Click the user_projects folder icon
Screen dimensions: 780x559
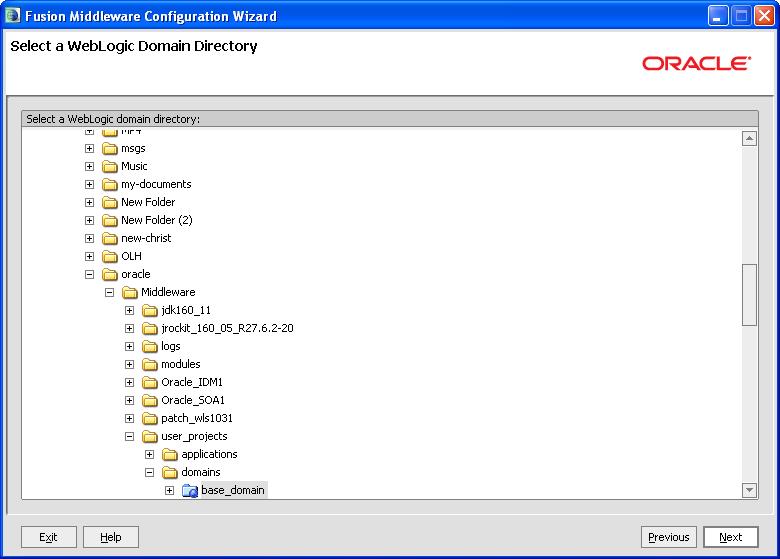pyautogui.click(x=149, y=437)
